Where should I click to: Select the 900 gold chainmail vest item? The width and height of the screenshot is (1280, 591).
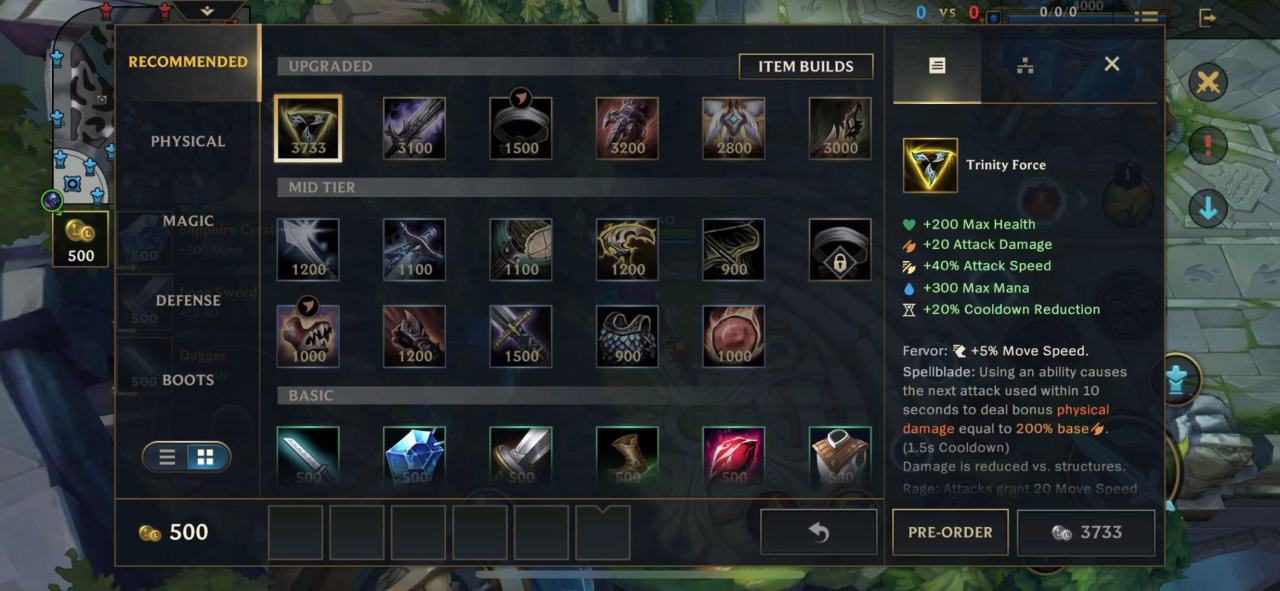(x=627, y=336)
